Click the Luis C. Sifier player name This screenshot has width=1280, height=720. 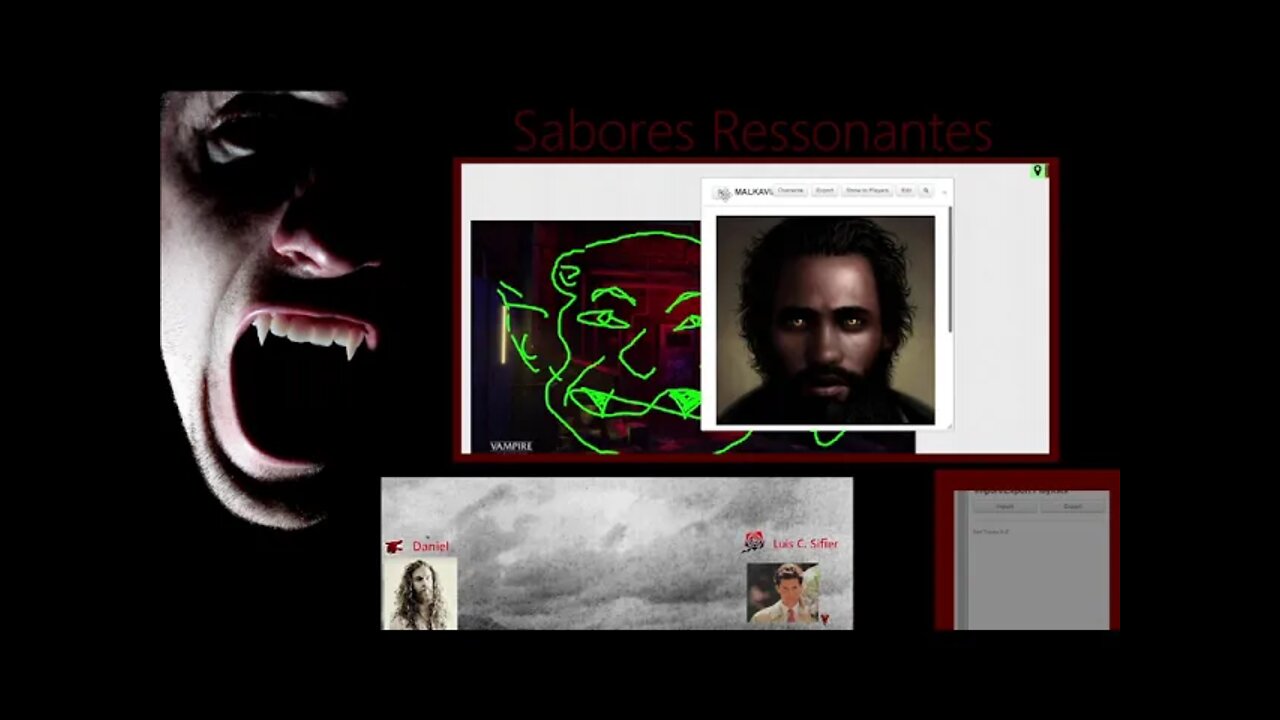[806, 544]
